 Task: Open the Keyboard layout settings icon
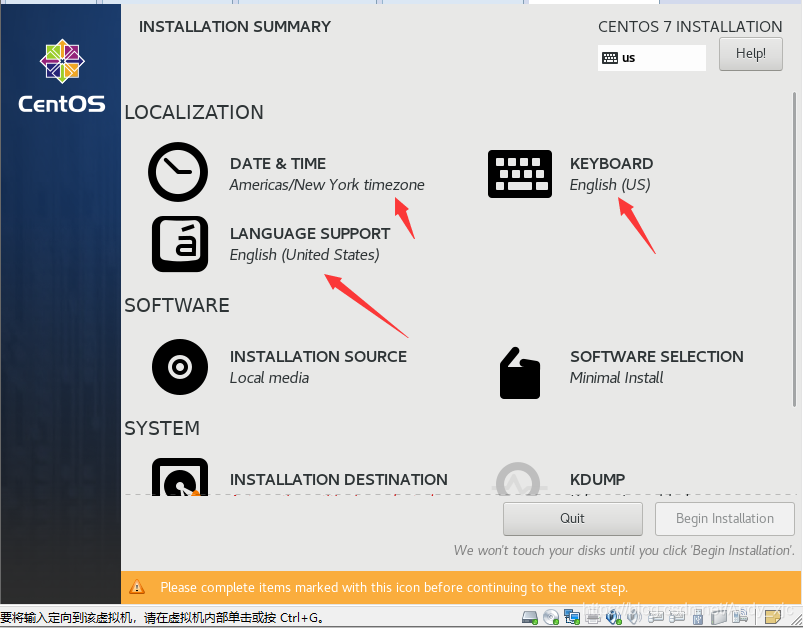tap(520, 174)
